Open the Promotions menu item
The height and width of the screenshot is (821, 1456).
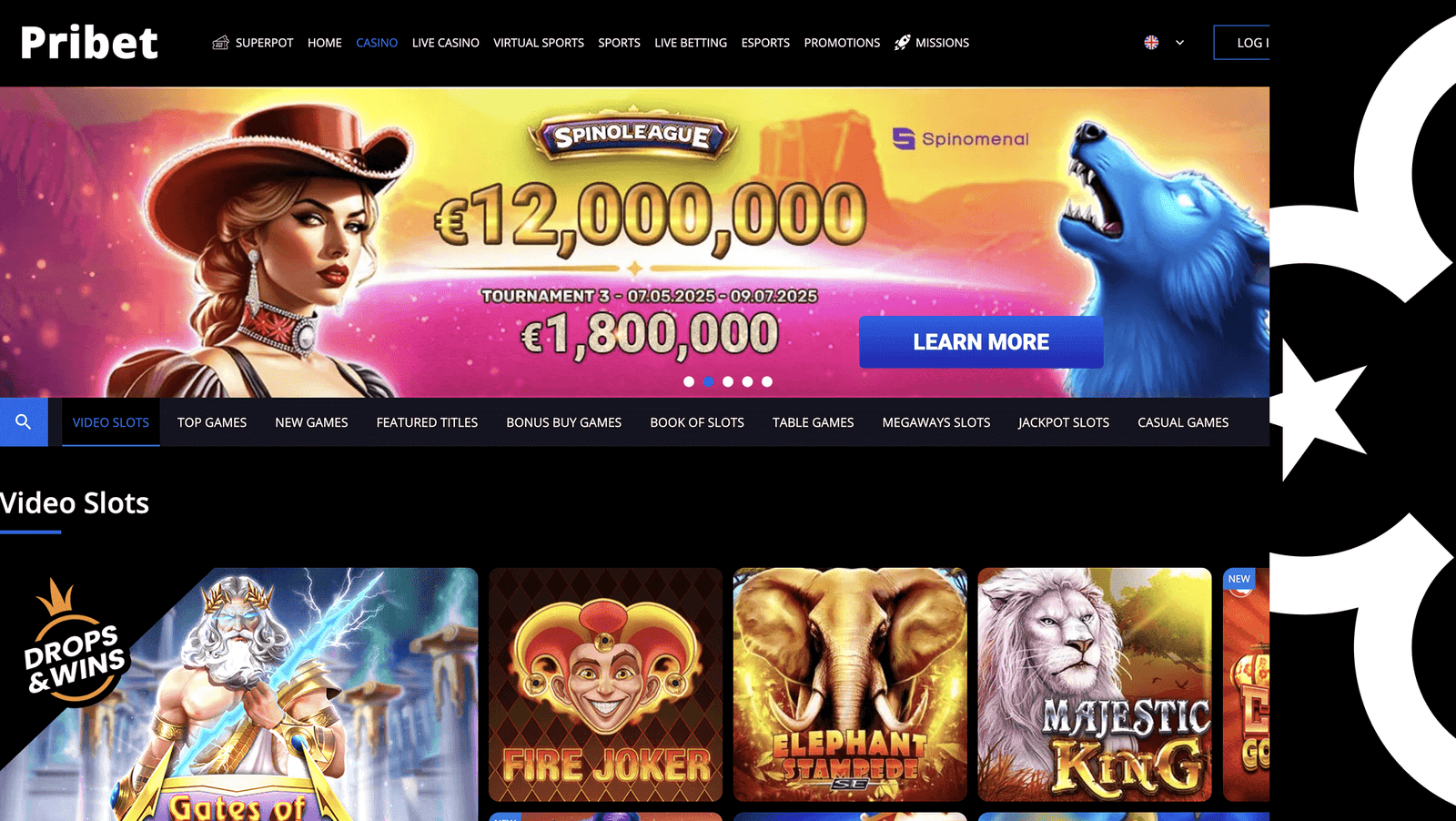point(842,43)
